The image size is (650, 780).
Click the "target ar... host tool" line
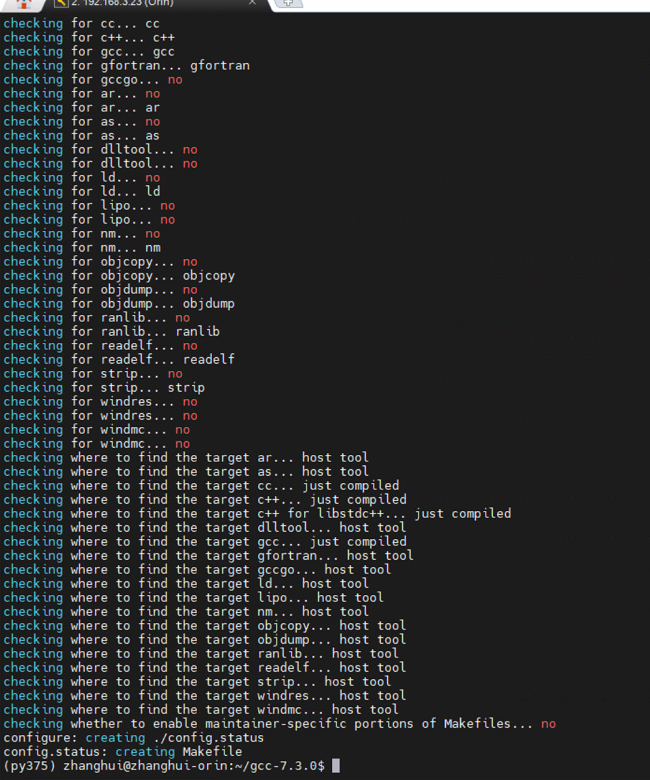pos(186,458)
